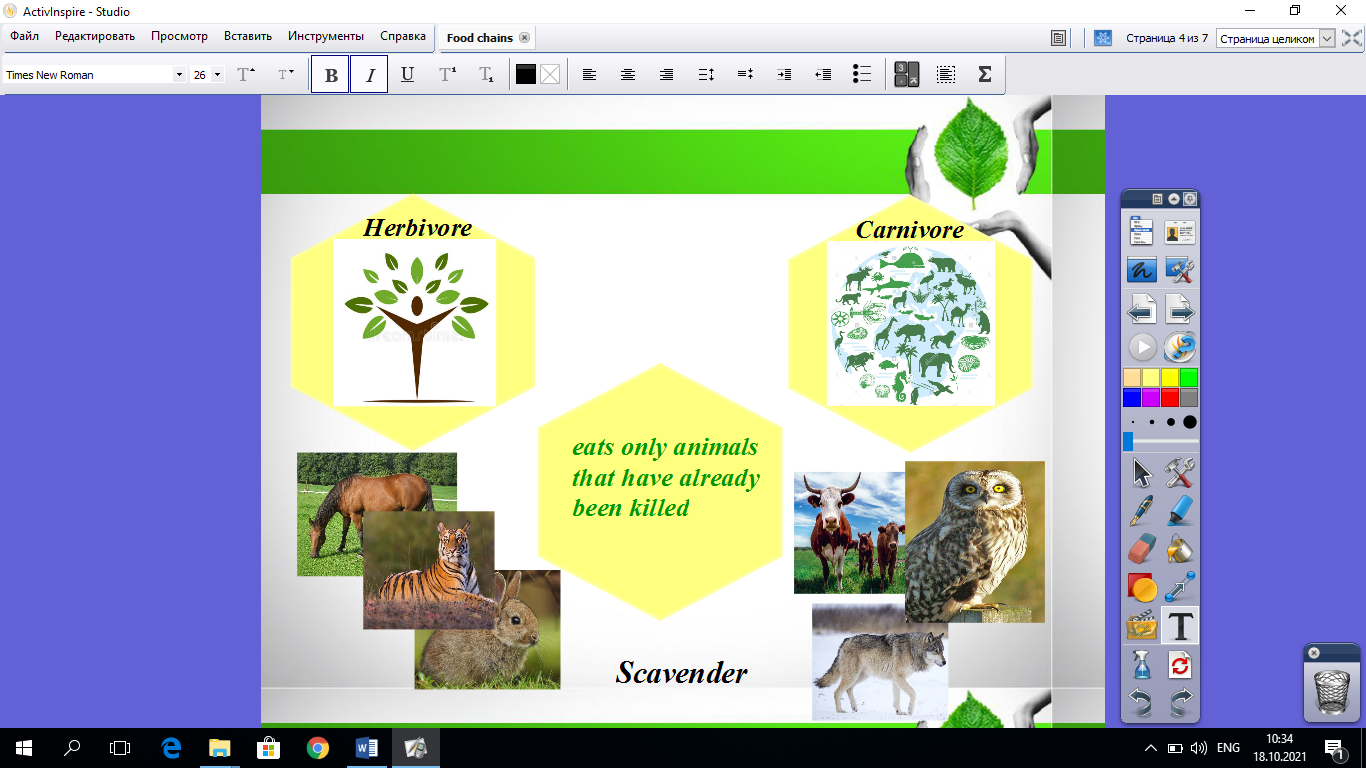Open the Инструменты menu
This screenshot has width=1366, height=768.
point(326,36)
